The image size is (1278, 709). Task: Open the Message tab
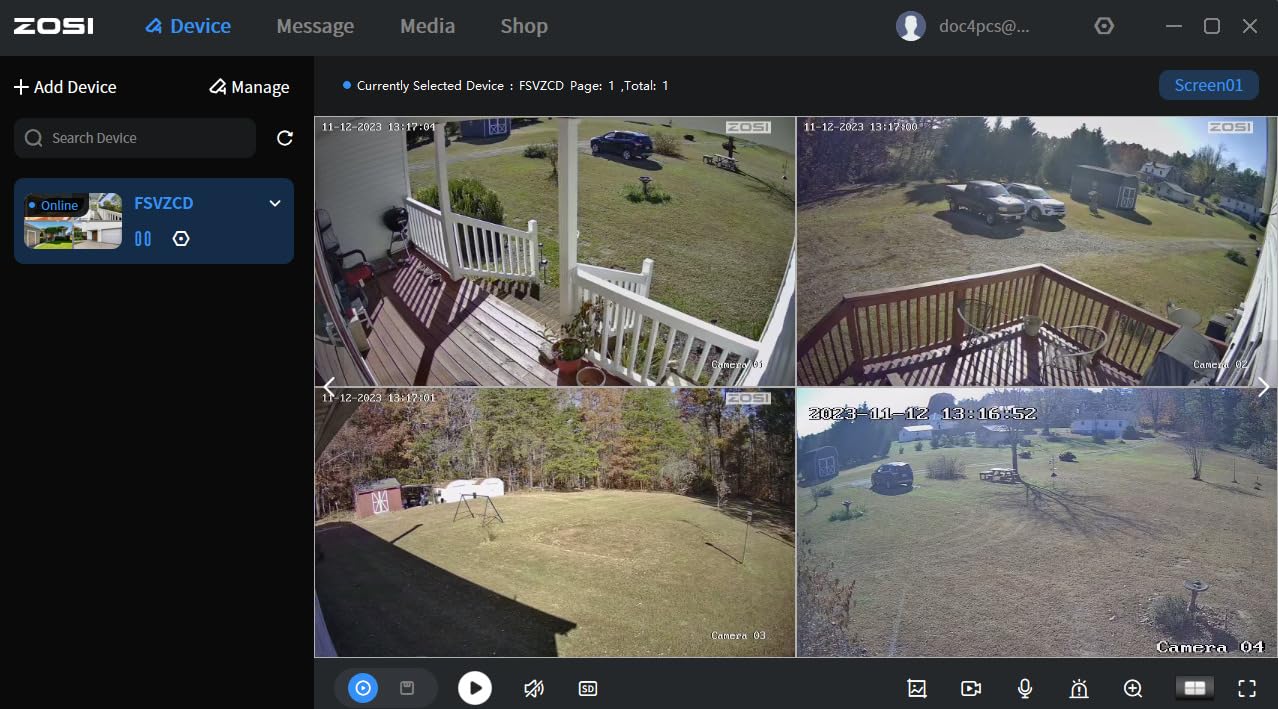pyautogui.click(x=315, y=27)
